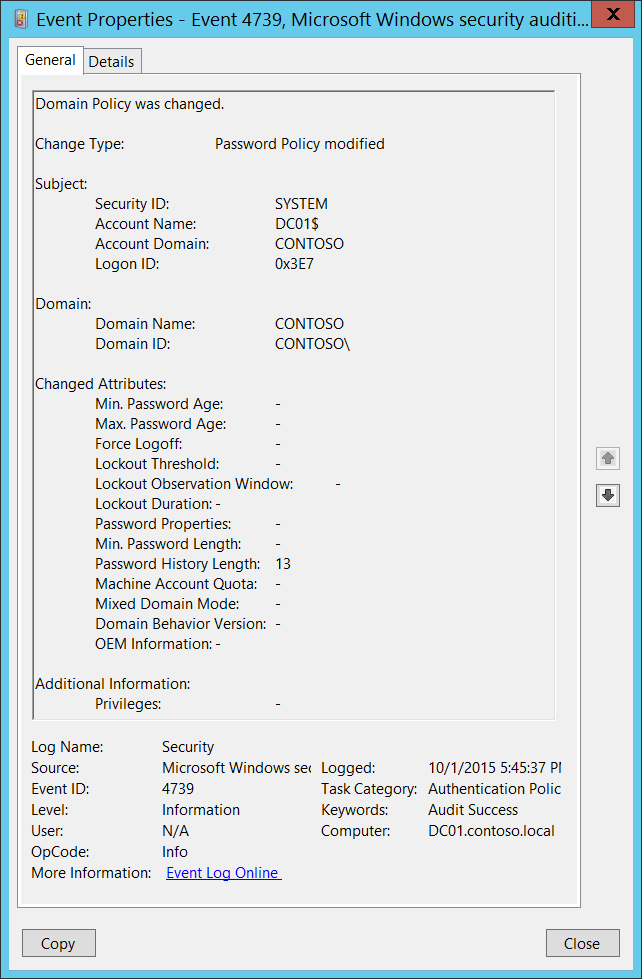
Task: Go to previous event with up arrow
Action: (x=607, y=459)
